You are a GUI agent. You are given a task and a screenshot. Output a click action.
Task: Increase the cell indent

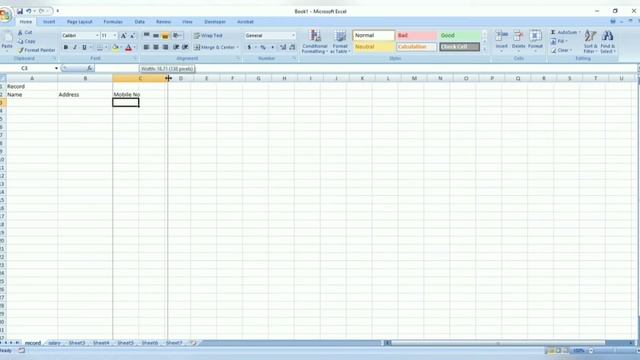coord(185,47)
